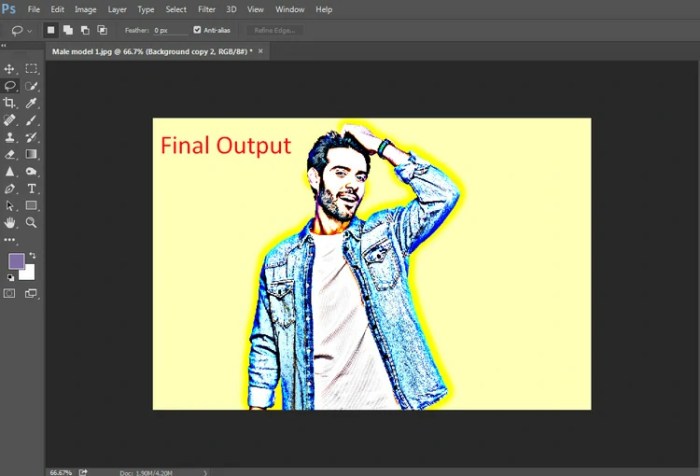Toggle the Anti-alias checkbox
This screenshot has height=476, width=700.
(x=197, y=30)
